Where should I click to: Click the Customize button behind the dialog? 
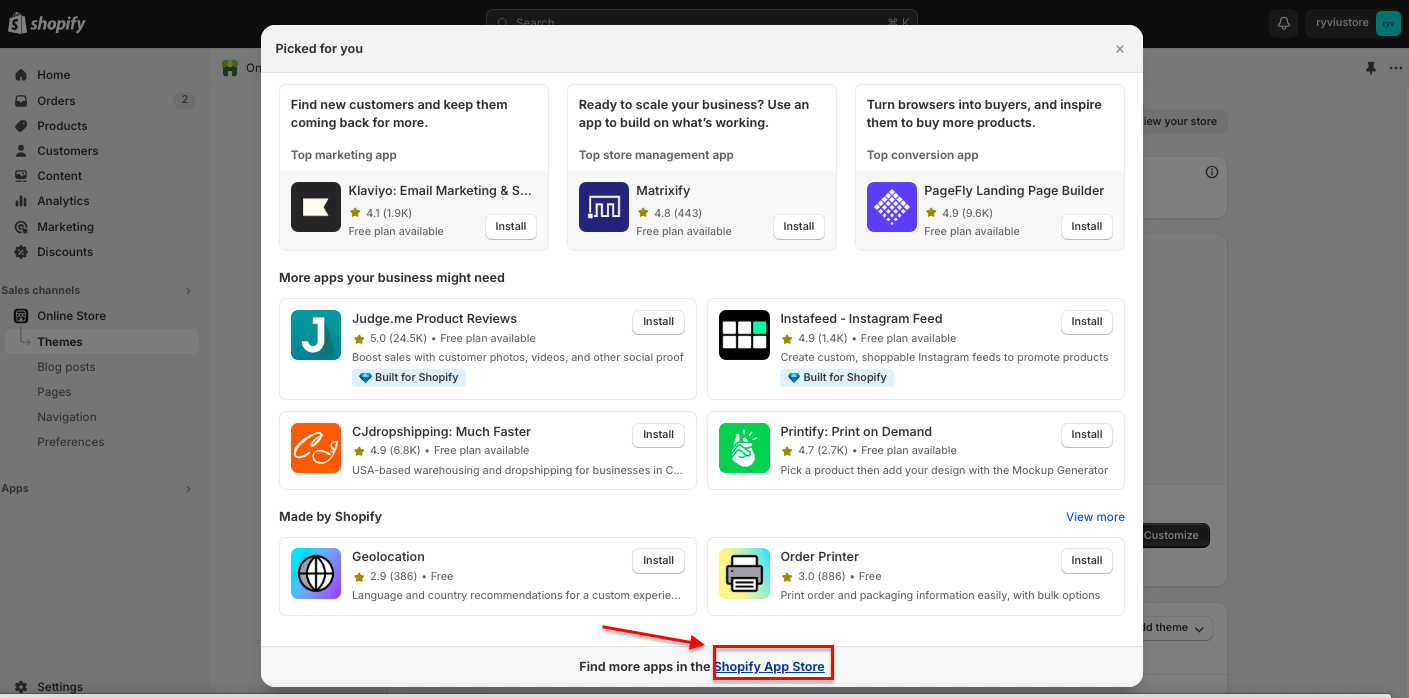pos(1176,535)
